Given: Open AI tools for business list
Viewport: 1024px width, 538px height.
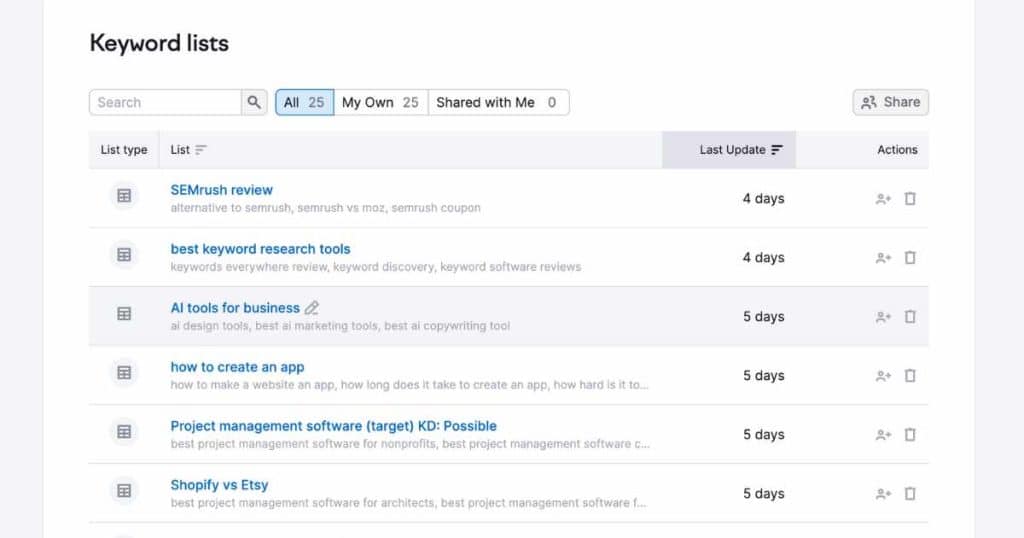Looking at the screenshot, I should (234, 308).
